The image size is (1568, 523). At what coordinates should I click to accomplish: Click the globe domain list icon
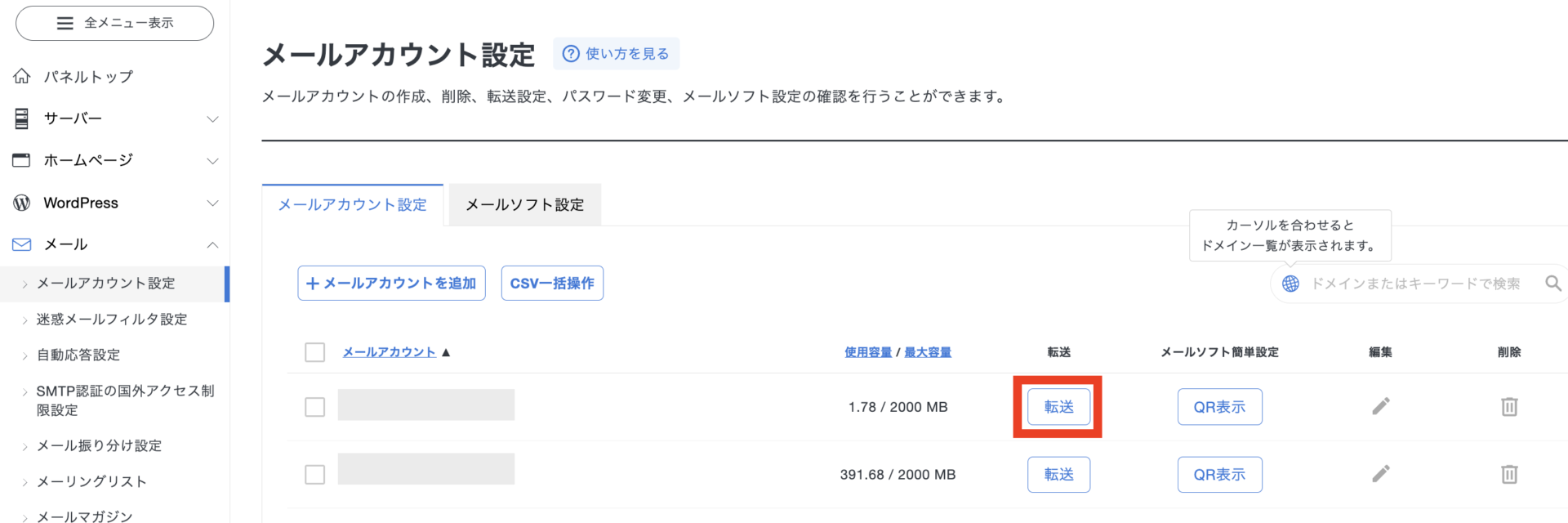(1290, 284)
